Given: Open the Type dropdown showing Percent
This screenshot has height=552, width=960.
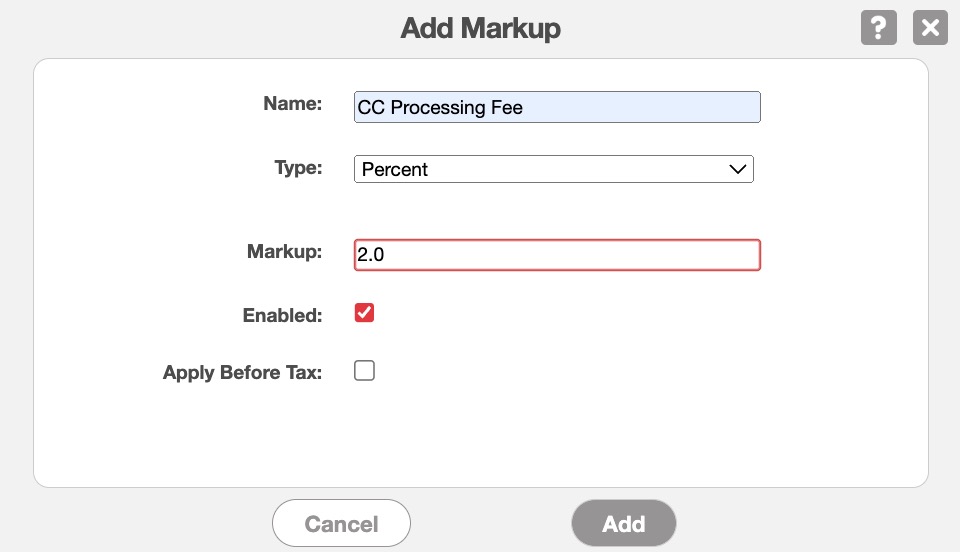Looking at the screenshot, I should click(x=553, y=169).
